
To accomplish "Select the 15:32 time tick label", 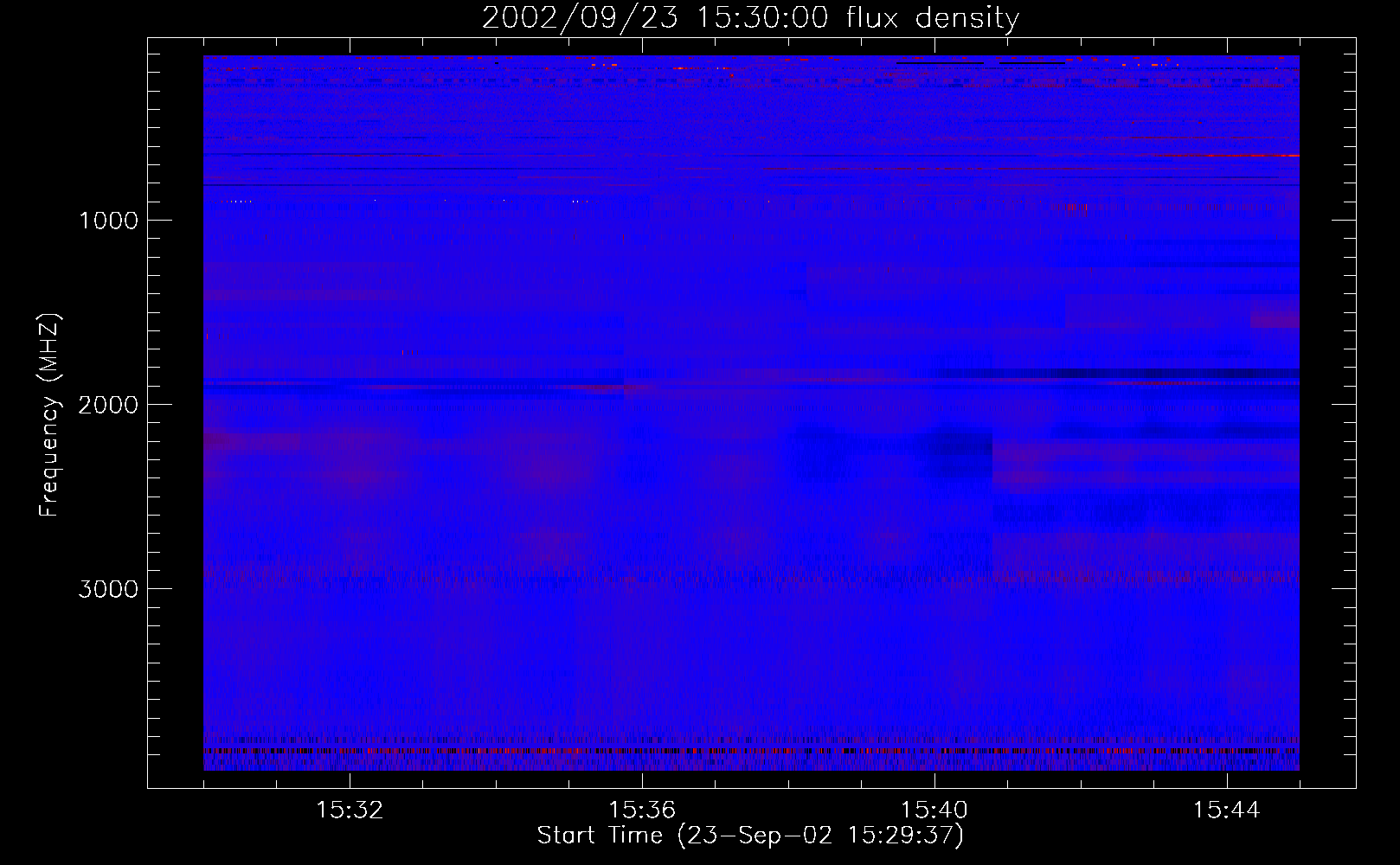I will [350, 811].
